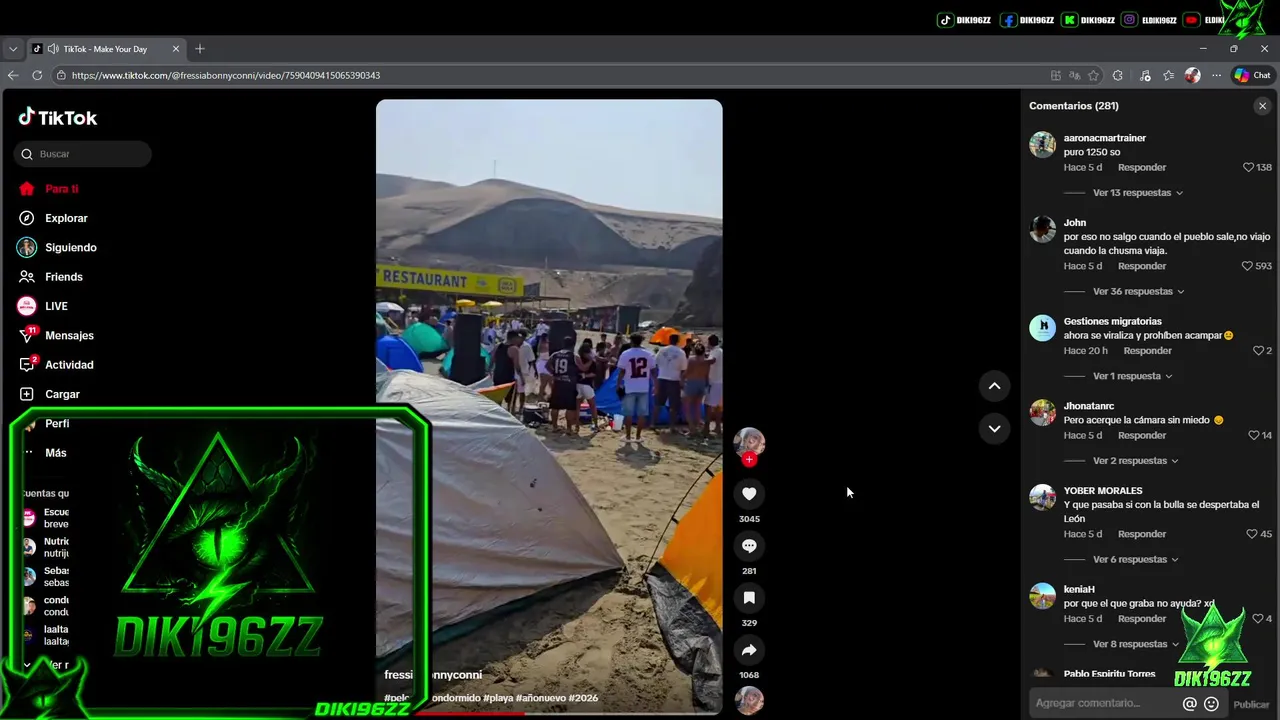Open a new browser tab
Screen dimensions: 1280x720
200,49
